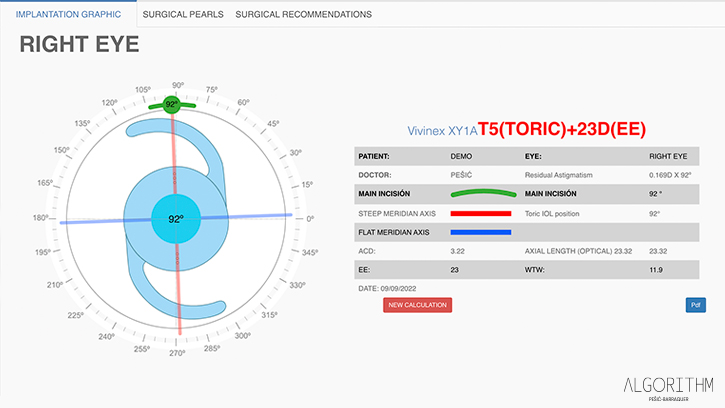Click the Residual Astigmatism label
The height and width of the screenshot is (408, 725).
559,175
